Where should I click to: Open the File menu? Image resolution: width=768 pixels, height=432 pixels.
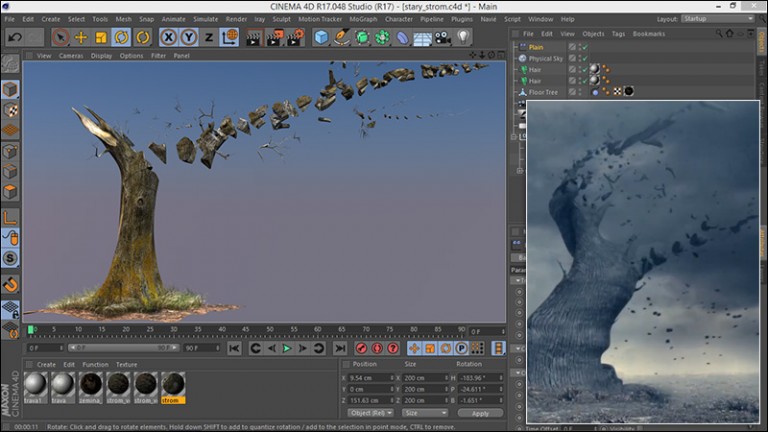click(x=9, y=19)
